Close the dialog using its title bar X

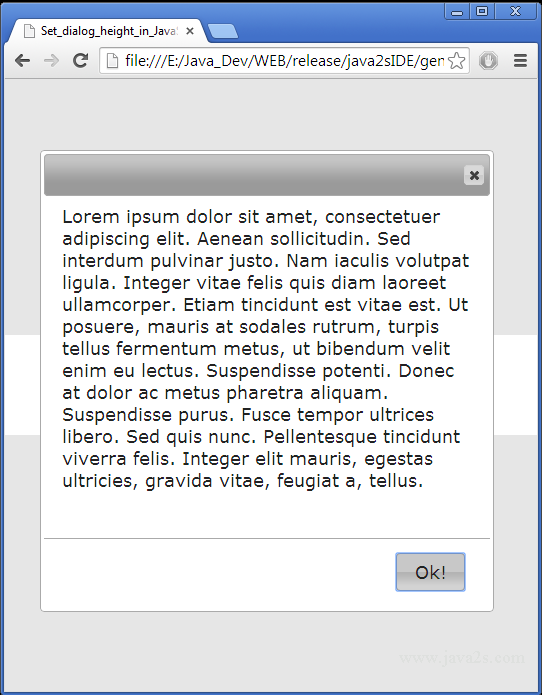tap(474, 175)
